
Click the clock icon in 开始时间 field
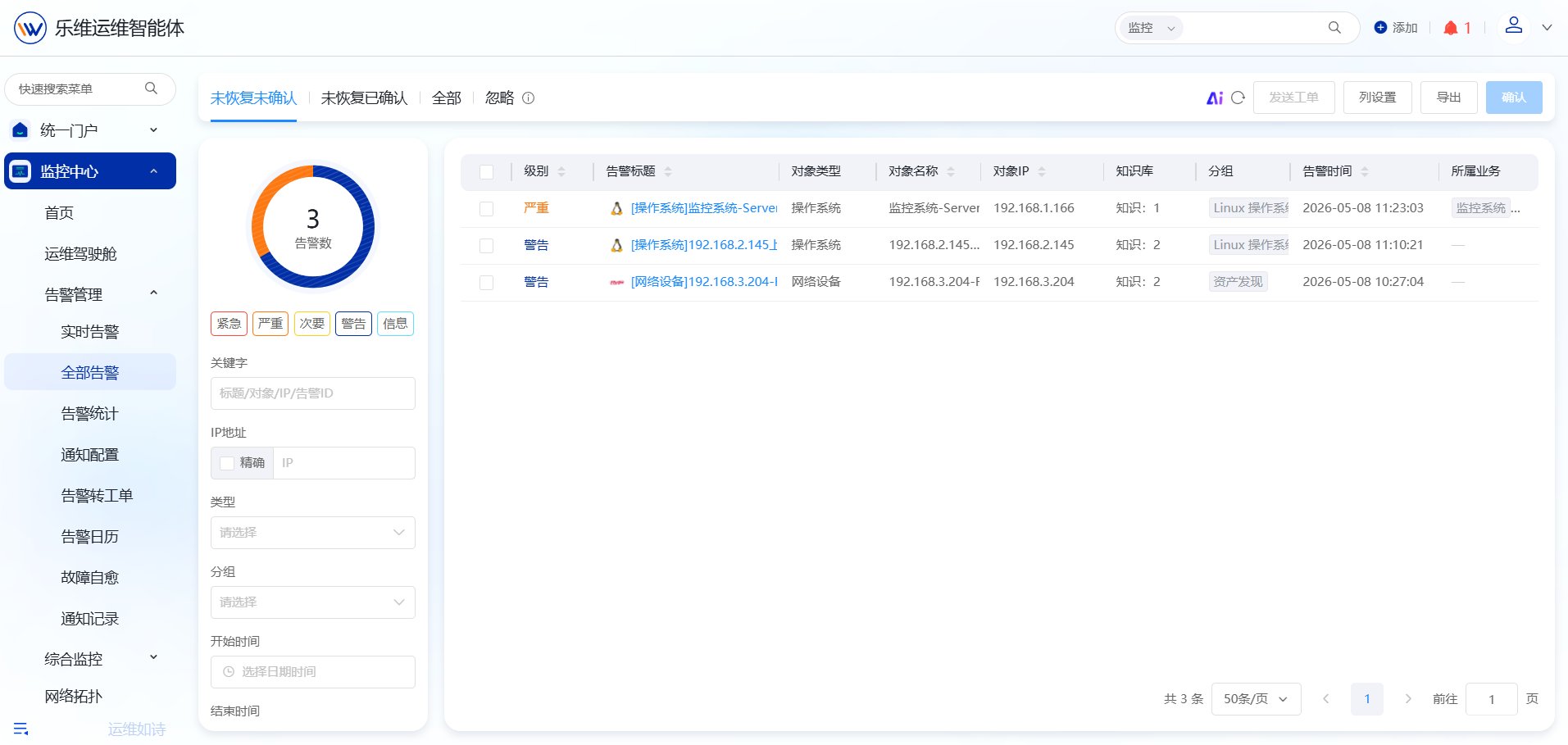229,672
